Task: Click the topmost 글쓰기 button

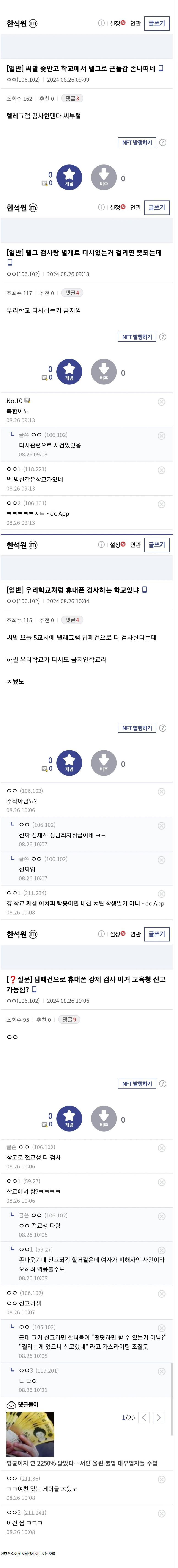Action: (157, 23)
